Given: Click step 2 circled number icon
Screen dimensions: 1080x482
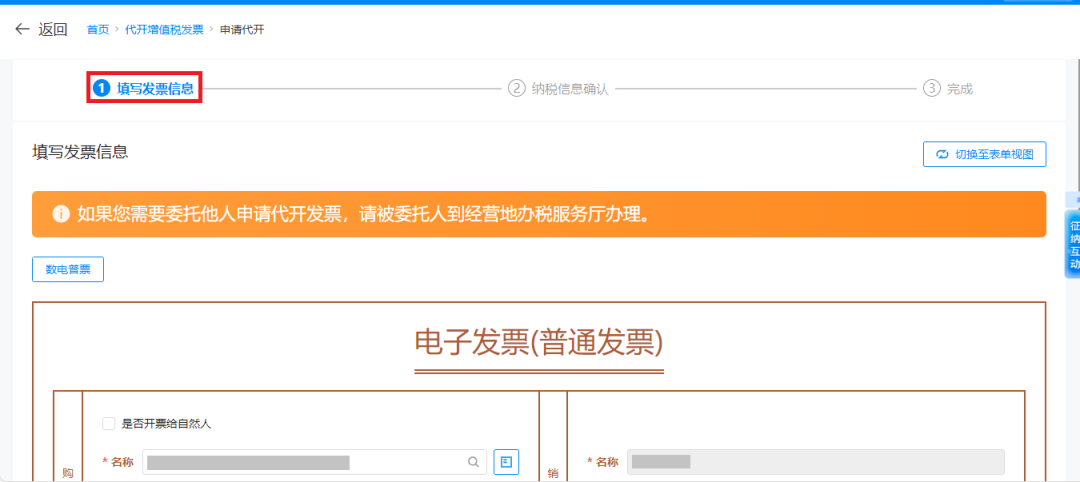Looking at the screenshot, I should pos(516,89).
